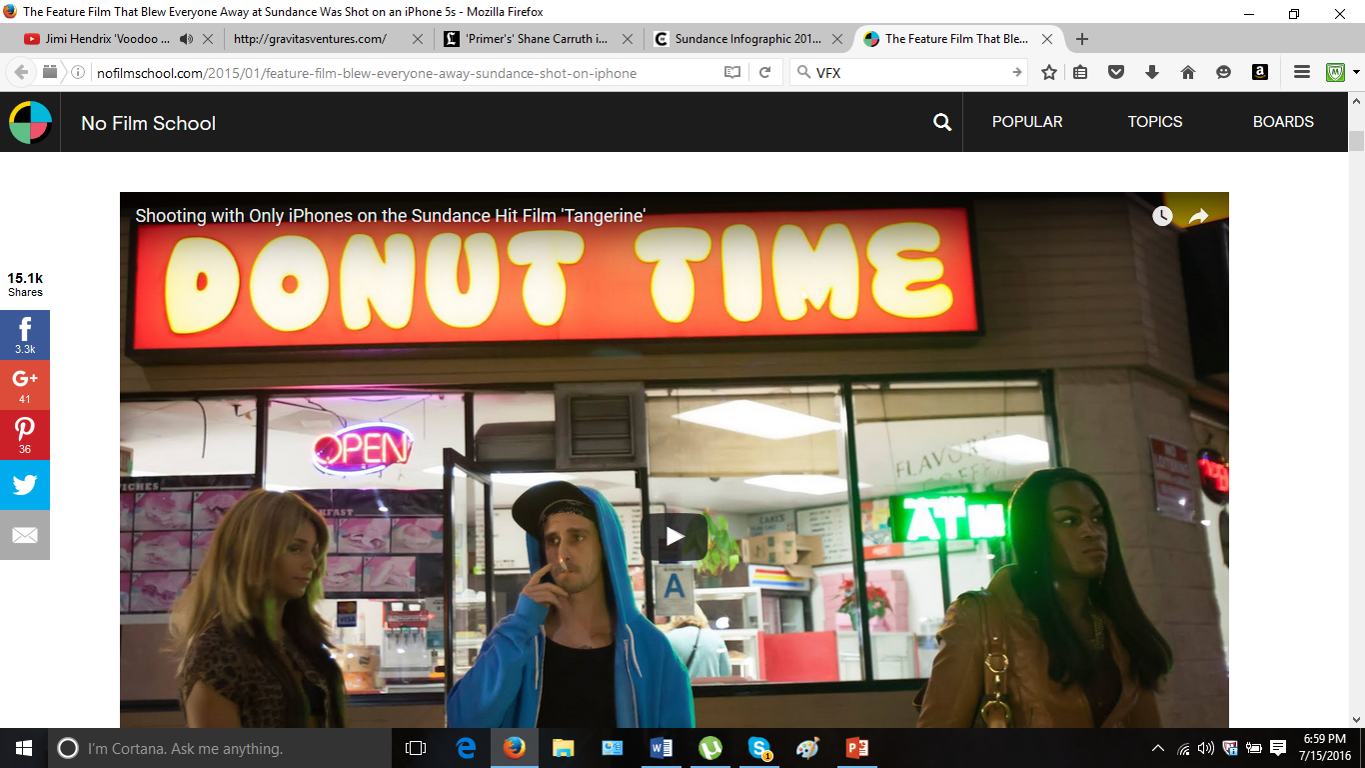Screen dimensions: 1365x768
Task: Click the page vertical scrollbar thumb
Action: click(1356, 140)
